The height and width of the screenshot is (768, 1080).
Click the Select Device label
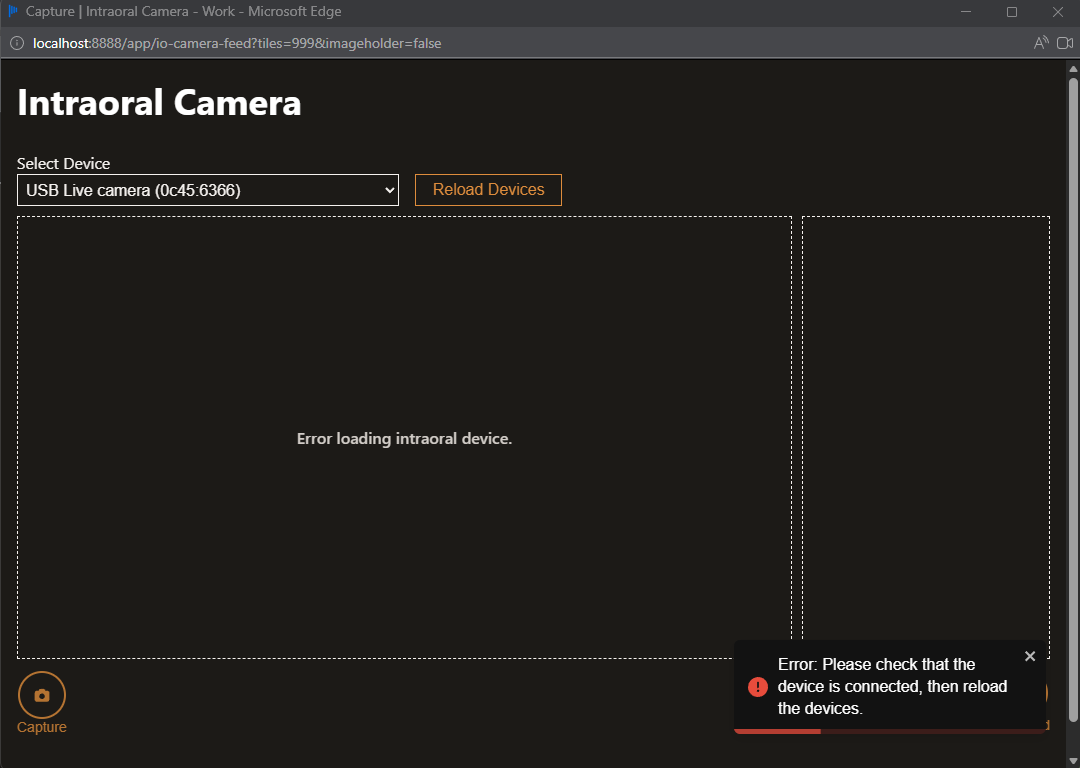[x=63, y=163]
